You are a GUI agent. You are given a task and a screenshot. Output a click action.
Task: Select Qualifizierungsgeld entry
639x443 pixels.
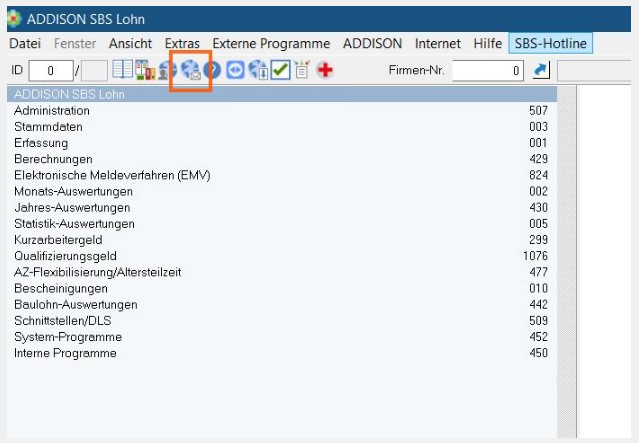[282, 256]
